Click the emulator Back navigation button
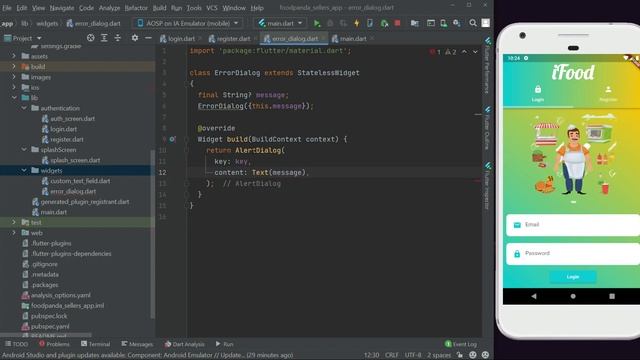The height and width of the screenshot is (360, 640). pyautogui.click(x=534, y=296)
